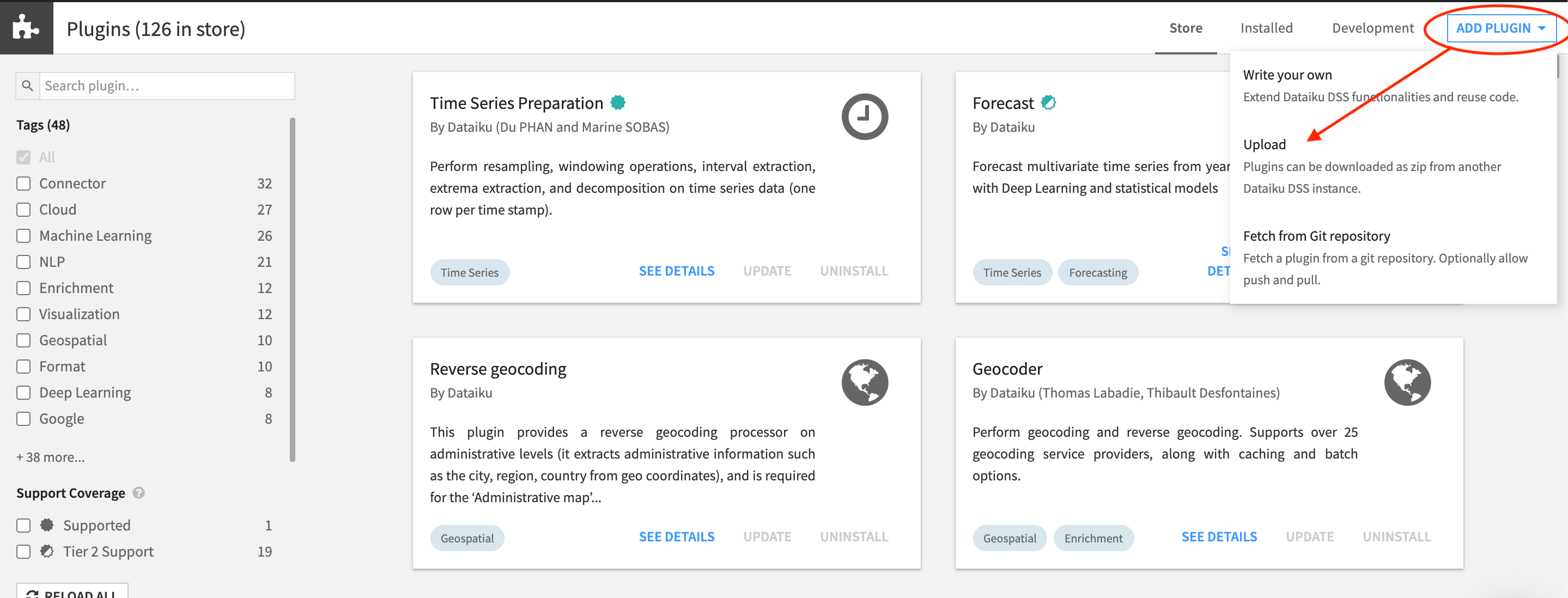Expand the "+ 38 more..." tags list
Image resolution: width=1568 pixels, height=598 pixels.
51,457
